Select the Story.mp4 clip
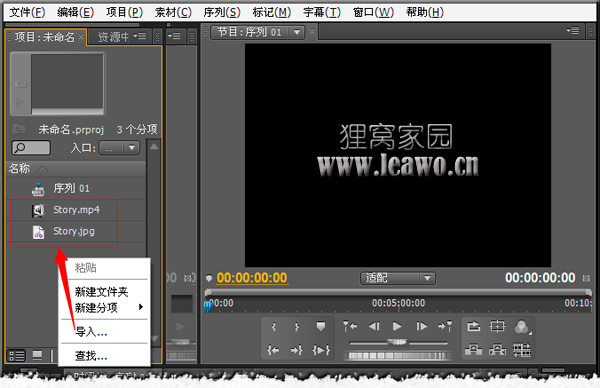Viewport: 600px width, 388px height. click(76, 210)
